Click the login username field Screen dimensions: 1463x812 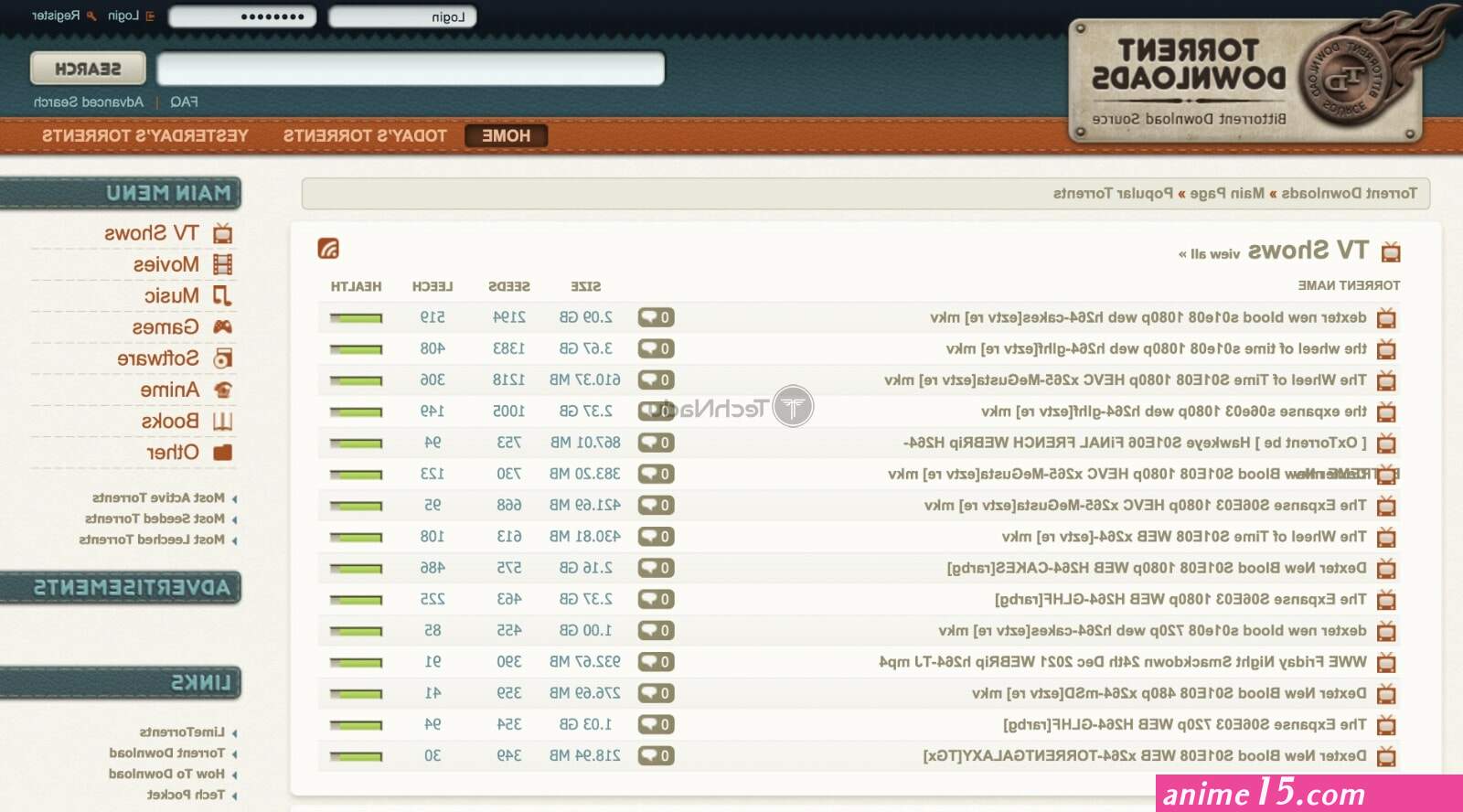tap(402, 16)
